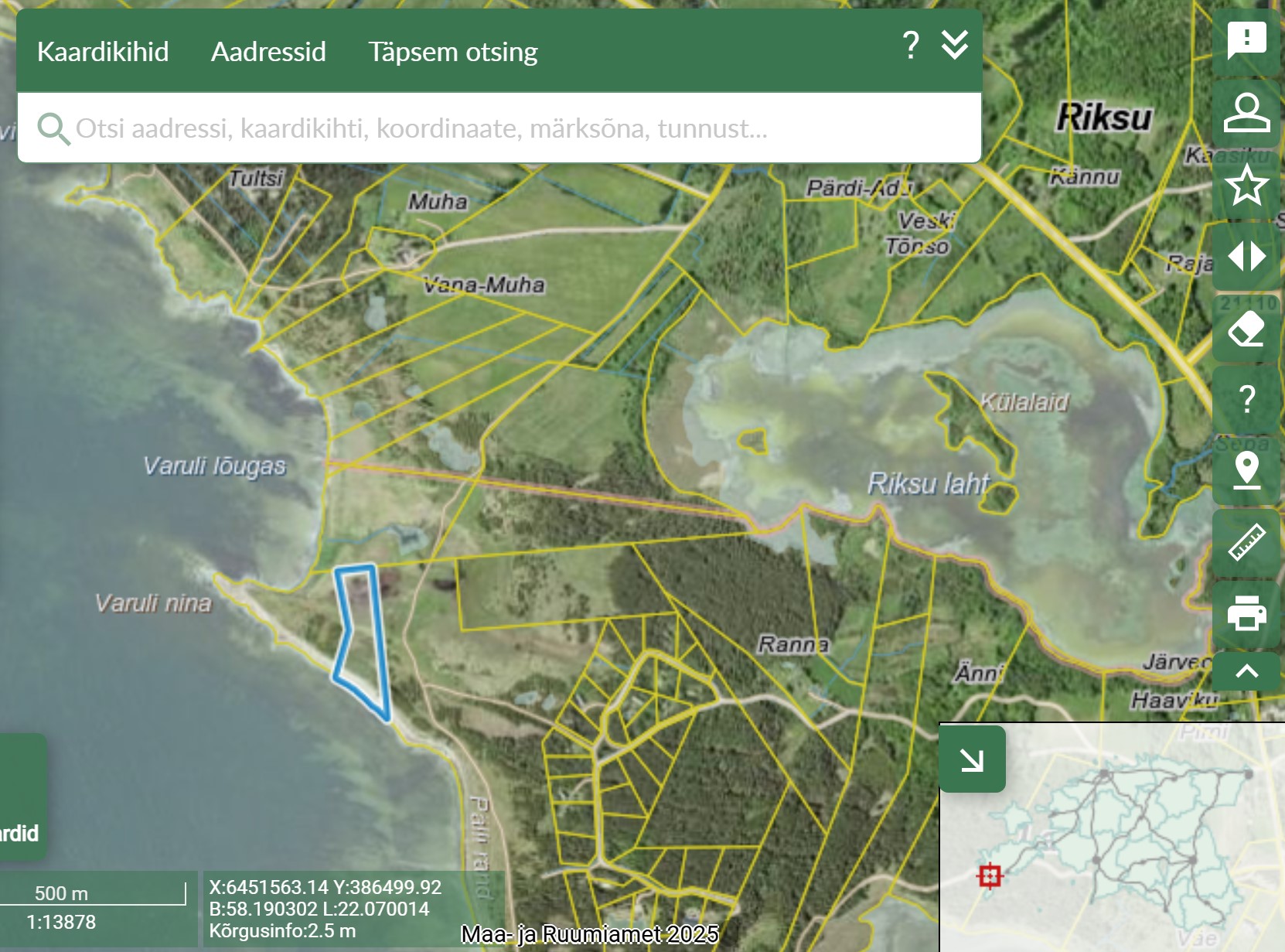Switch to the Aadressid tab

click(x=268, y=52)
